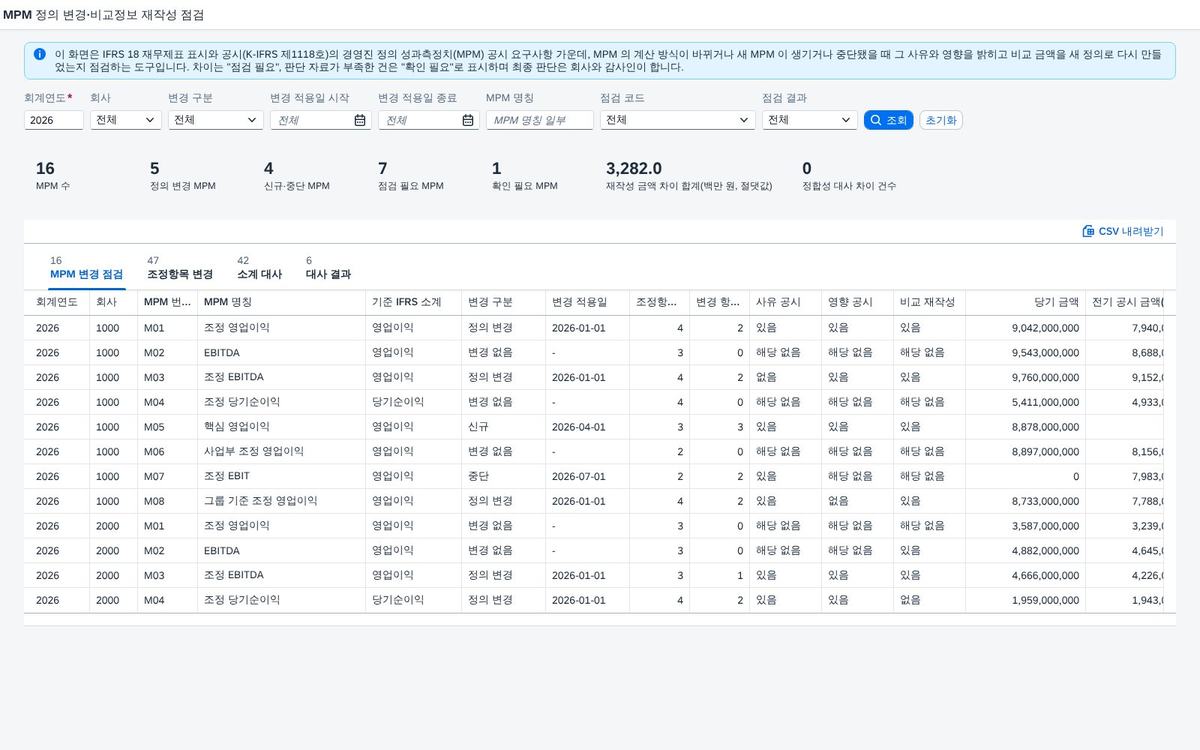Focus the MPM 명칭 search field
Image resolution: width=1200 pixels, height=750 pixels.
pos(540,120)
